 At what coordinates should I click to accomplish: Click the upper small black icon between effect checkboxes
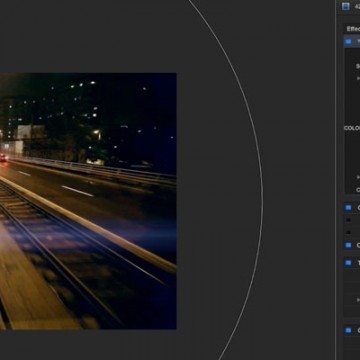(x=348, y=220)
